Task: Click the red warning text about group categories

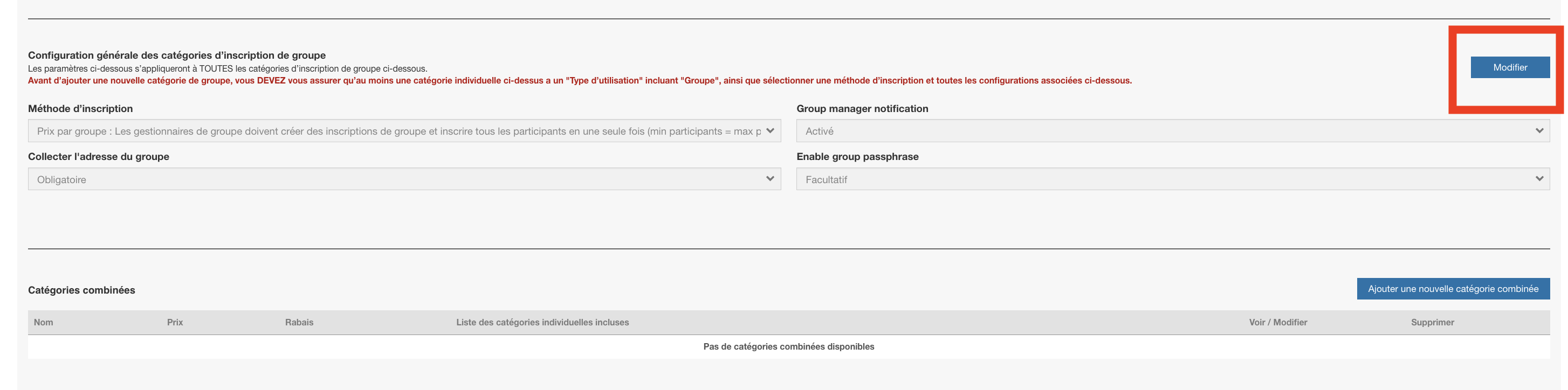Action: click(580, 81)
